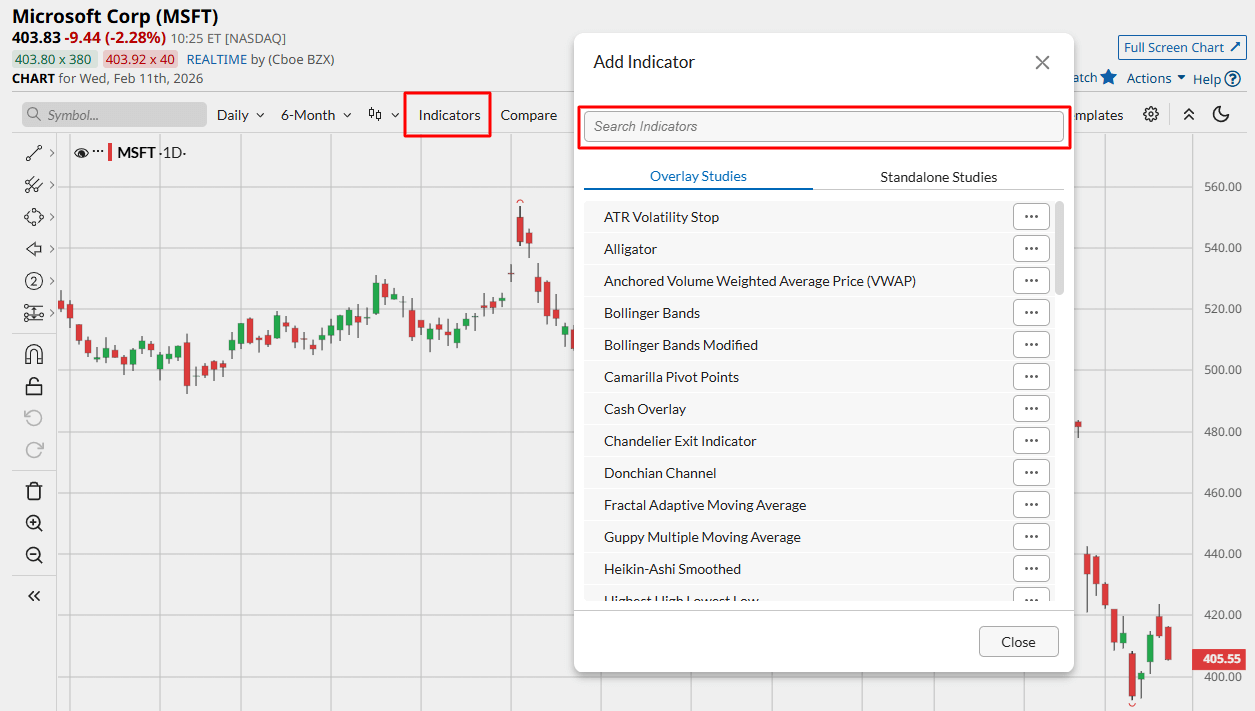
Task: Open options for Bollinger Bands indicator
Action: tap(1031, 312)
